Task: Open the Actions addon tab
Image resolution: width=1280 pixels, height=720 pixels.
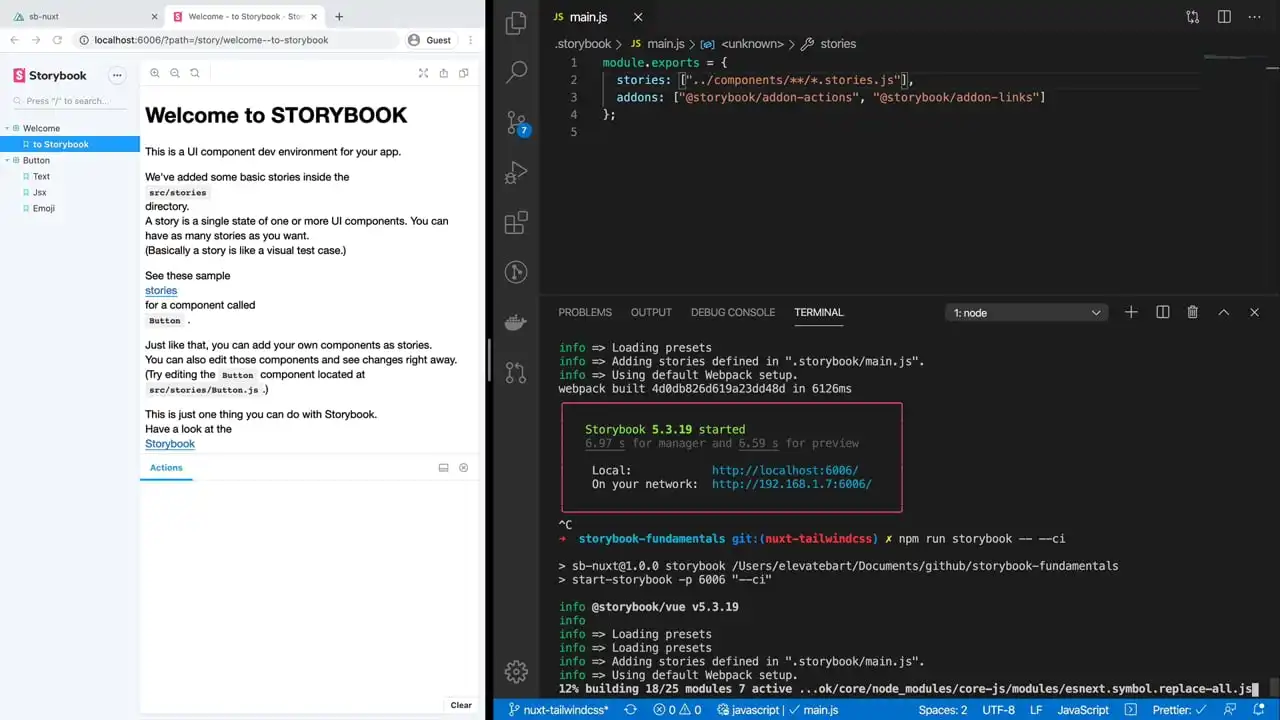Action: 166,467
